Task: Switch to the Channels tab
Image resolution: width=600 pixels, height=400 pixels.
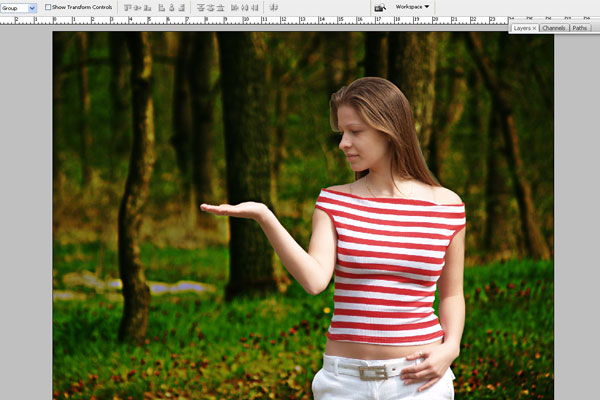Action: (x=553, y=28)
